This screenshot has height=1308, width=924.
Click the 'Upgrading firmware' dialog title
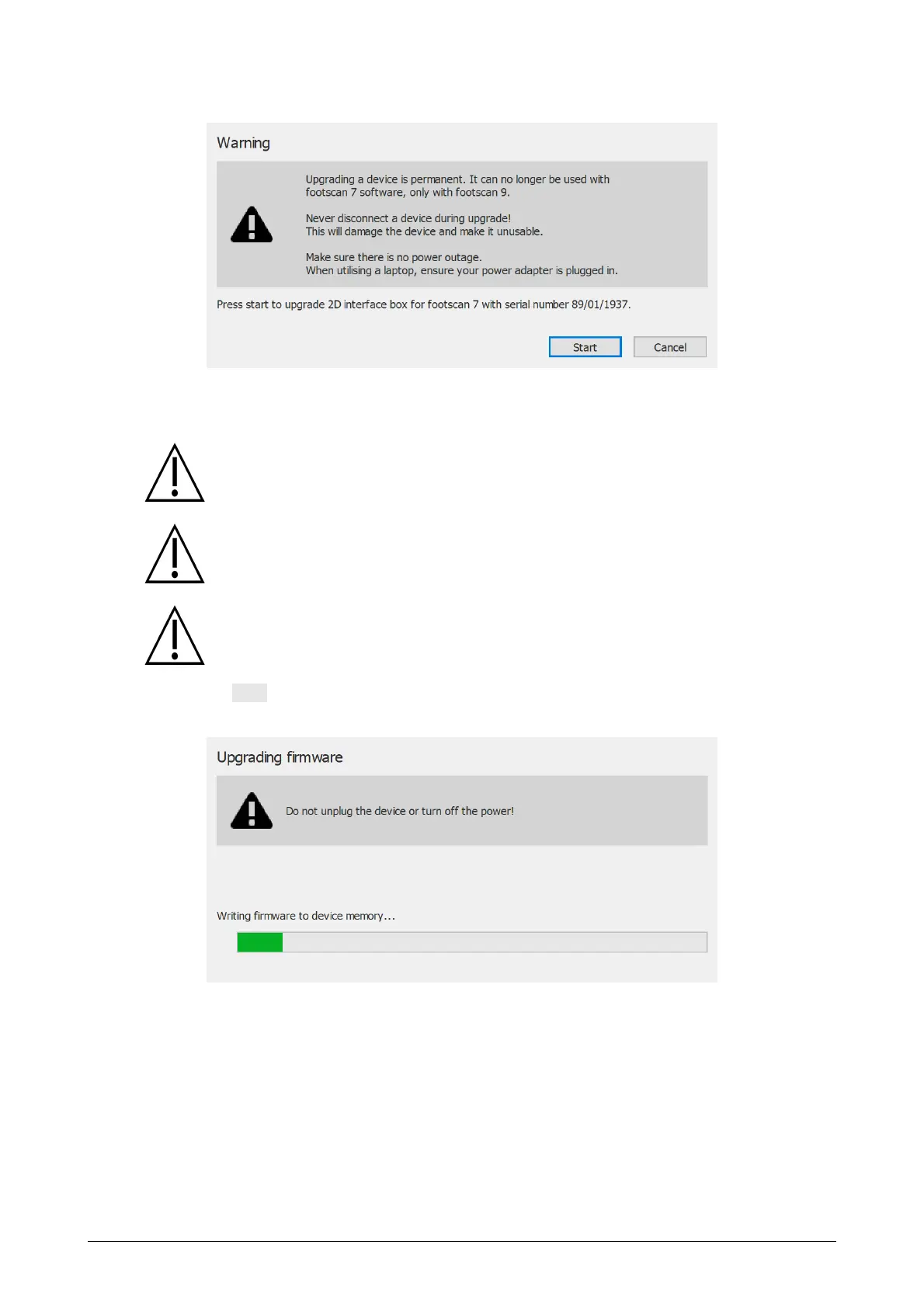tap(280, 757)
